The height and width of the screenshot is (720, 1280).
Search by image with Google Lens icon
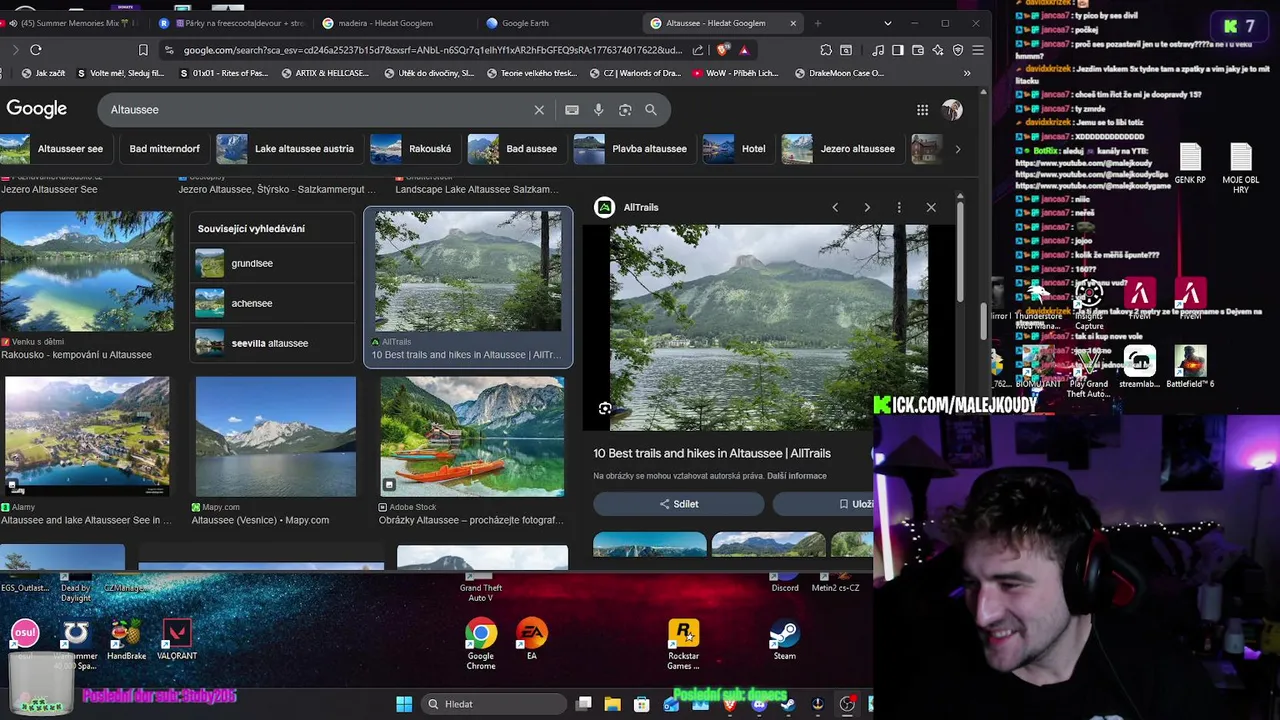[625, 110]
